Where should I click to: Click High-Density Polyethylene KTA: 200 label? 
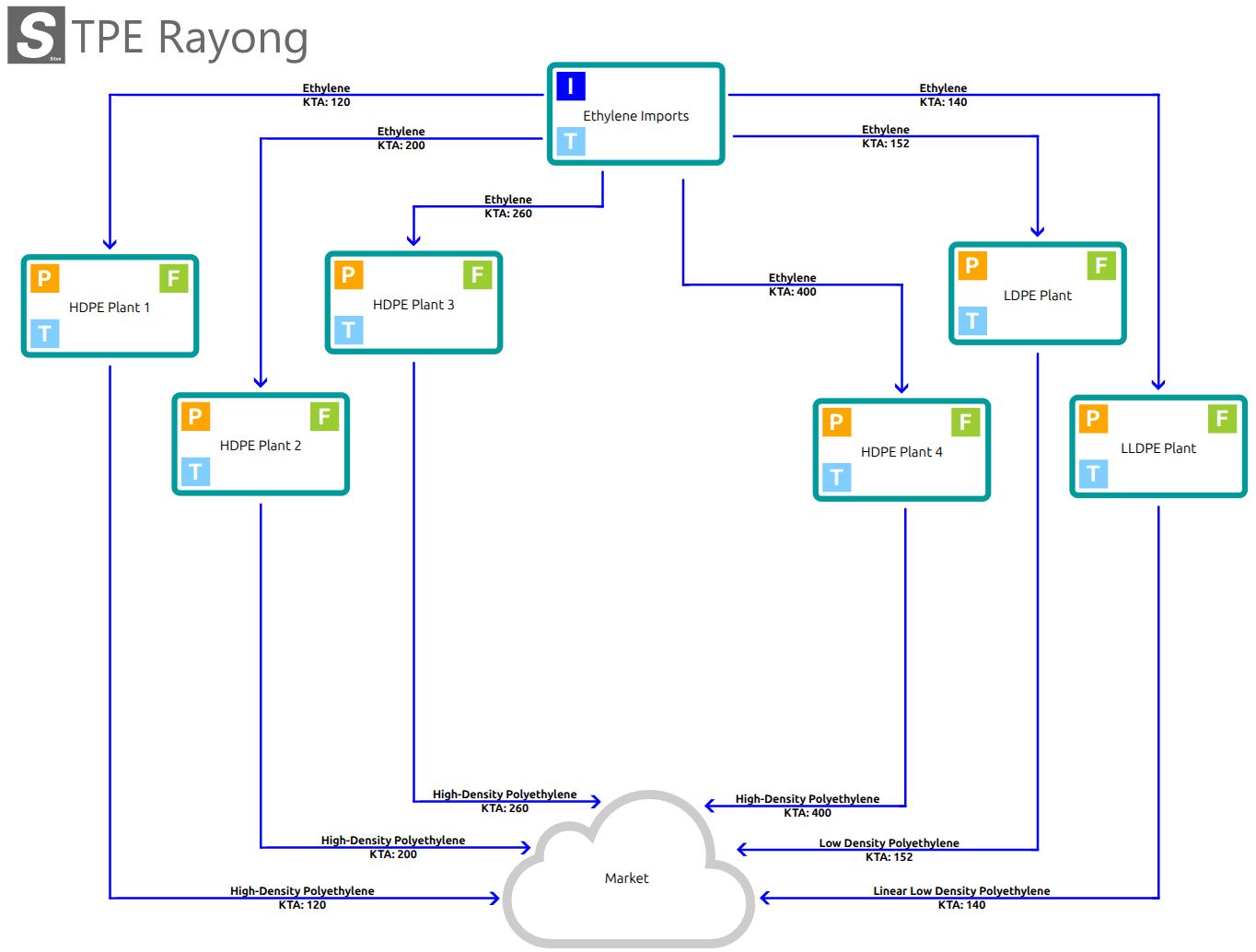point(393,847)
